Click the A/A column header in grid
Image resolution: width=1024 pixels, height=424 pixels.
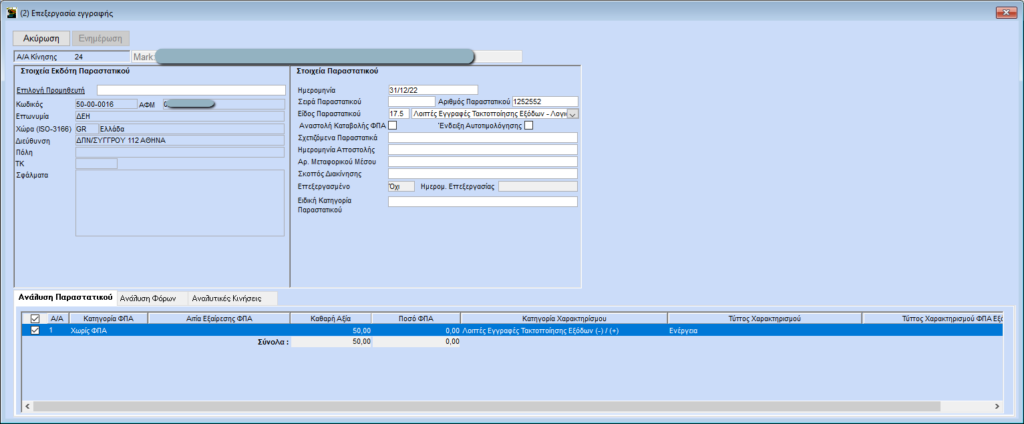[x=56, y=318]
